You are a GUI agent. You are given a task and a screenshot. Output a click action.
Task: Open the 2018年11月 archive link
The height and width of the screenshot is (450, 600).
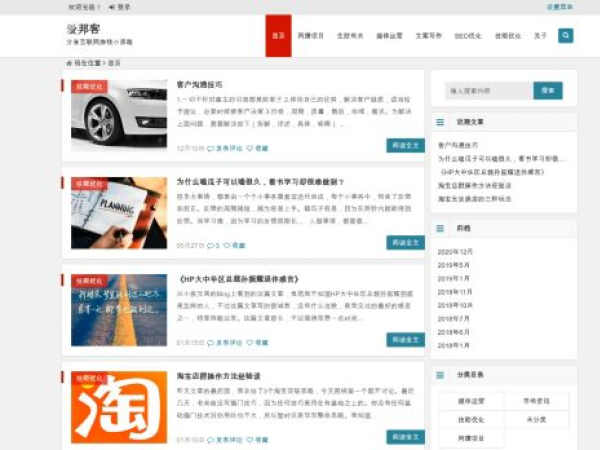pyautogui.click(x=455, y=292)
